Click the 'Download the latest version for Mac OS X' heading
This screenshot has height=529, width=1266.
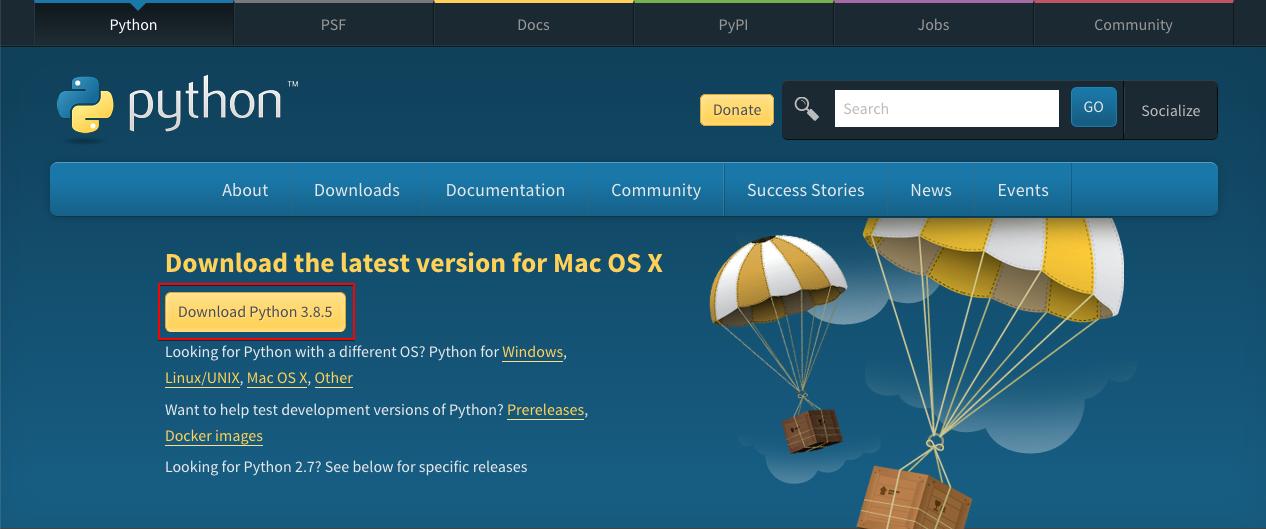(x=414, y=263)
